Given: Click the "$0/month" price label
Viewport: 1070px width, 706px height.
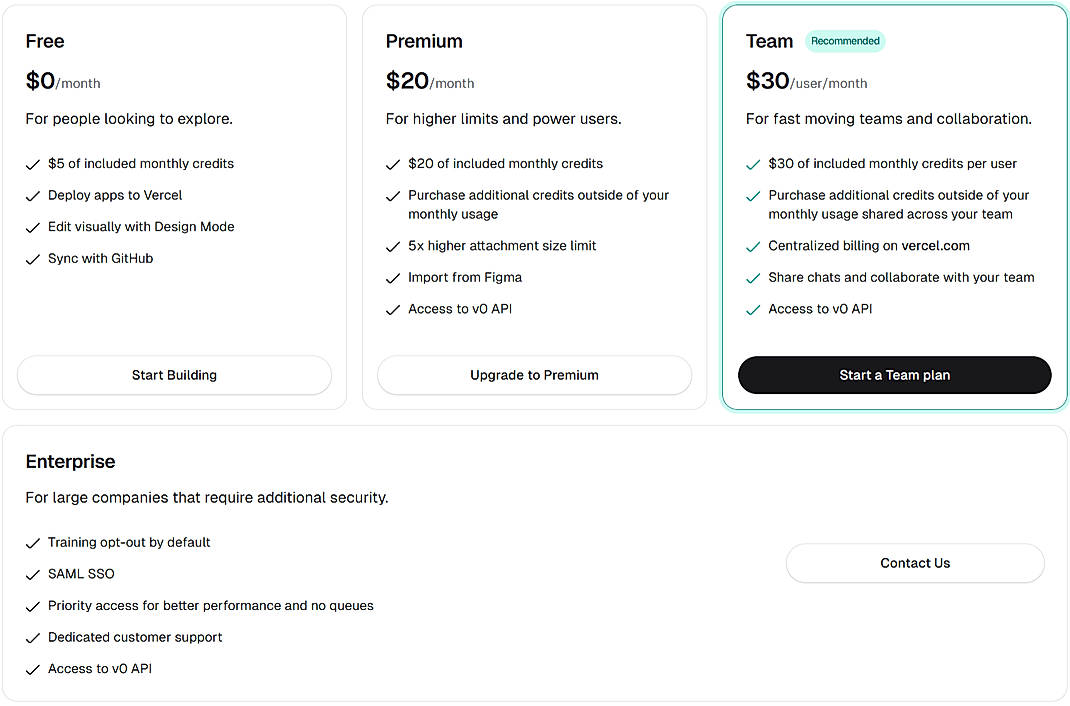Looking at the screenshot, I should pyautogui.click(x=63, y=82).
